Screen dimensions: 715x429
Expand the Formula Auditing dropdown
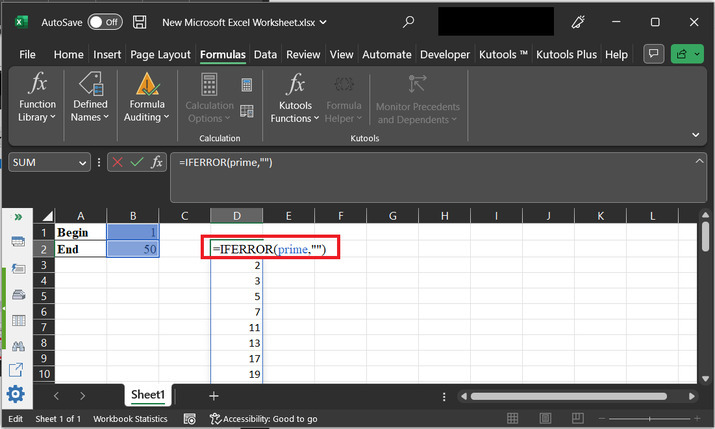[x=146, y=97]
